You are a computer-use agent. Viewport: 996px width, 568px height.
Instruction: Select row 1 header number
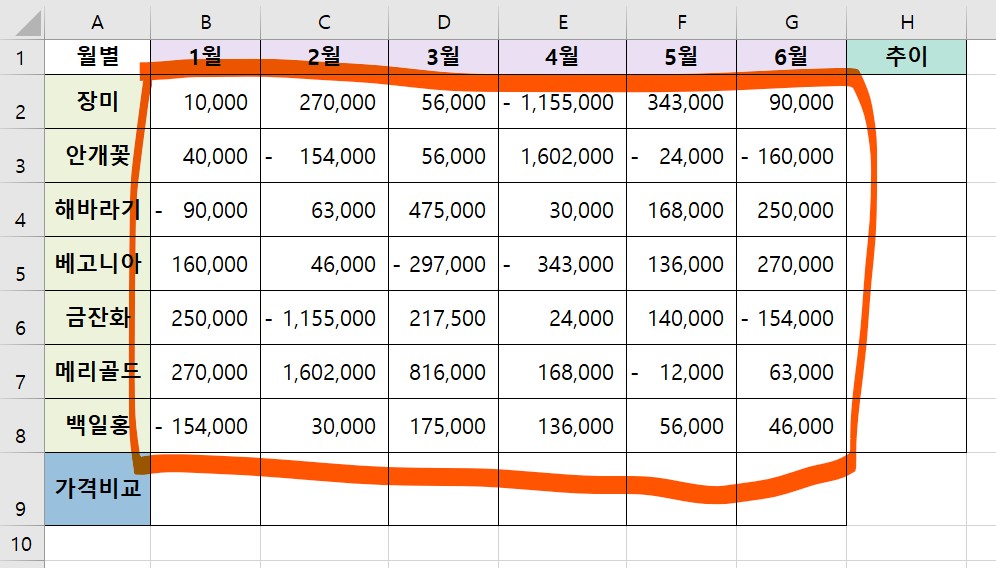click(x=22, y=57)
